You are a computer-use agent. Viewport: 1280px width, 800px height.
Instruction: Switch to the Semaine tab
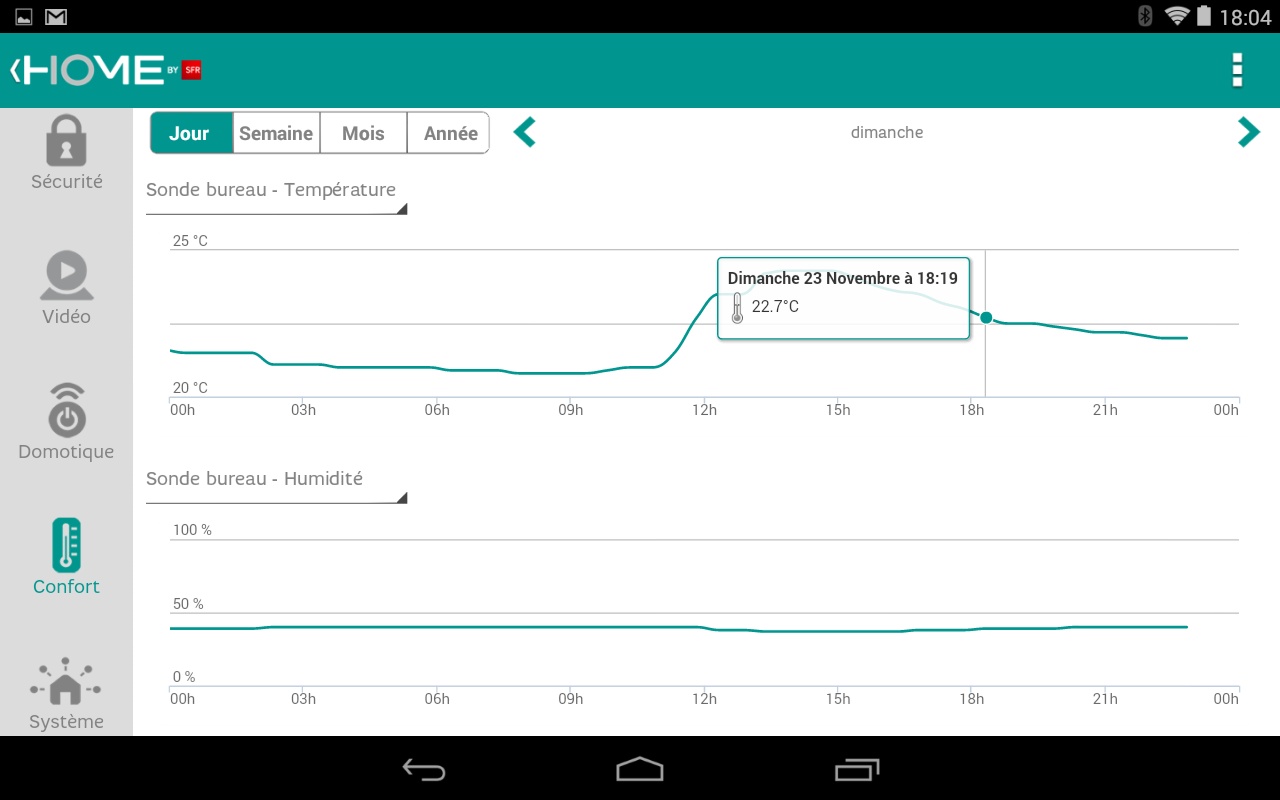pos(276,132)
